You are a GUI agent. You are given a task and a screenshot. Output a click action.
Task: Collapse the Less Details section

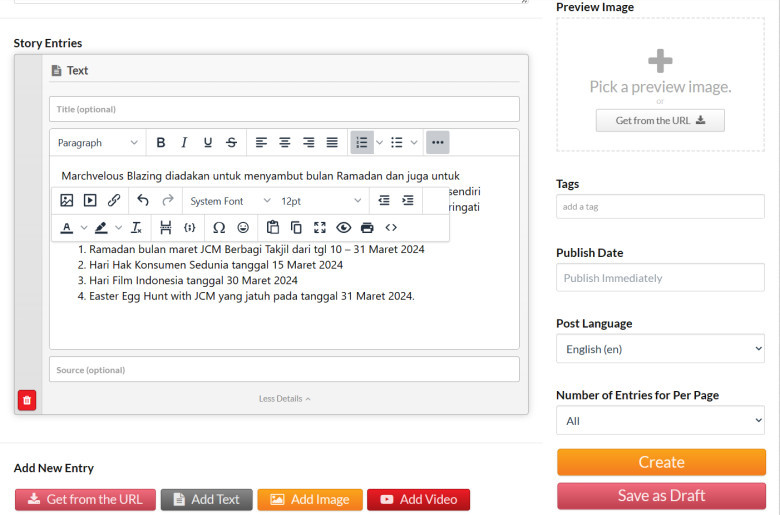click(x=284, y=399)
